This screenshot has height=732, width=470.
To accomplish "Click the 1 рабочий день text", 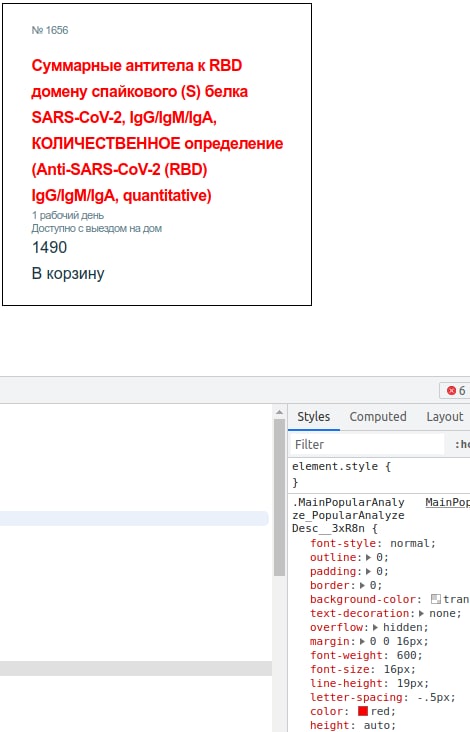I will 68,215.
